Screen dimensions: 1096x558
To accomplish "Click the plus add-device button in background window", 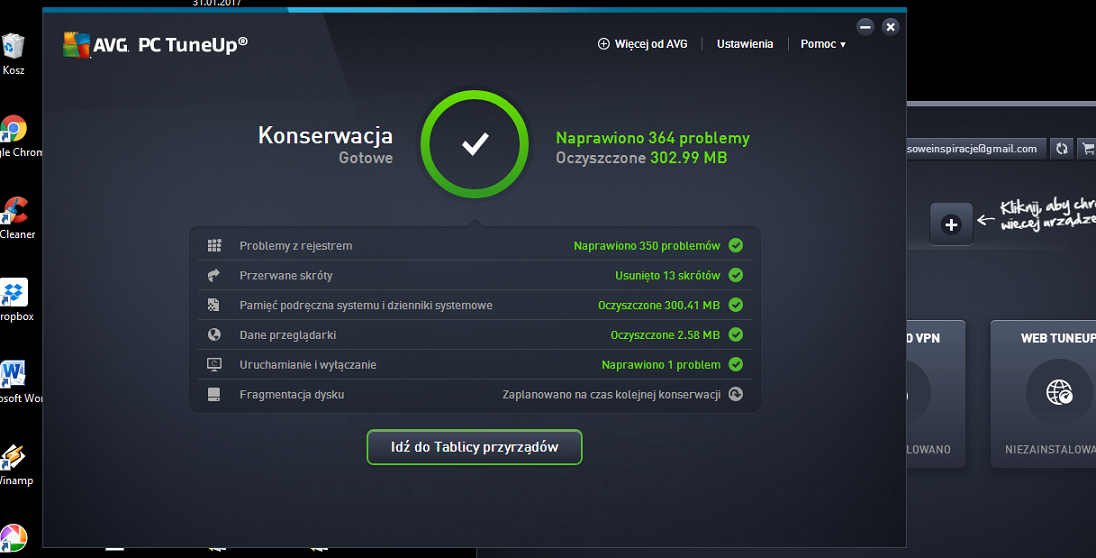I will click(951, 224).
